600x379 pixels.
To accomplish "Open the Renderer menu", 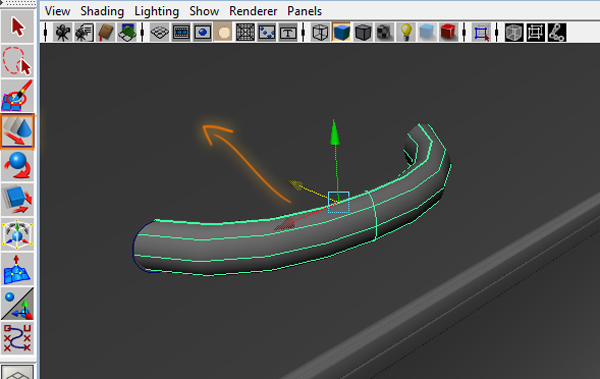I will [x=253, y=11].
